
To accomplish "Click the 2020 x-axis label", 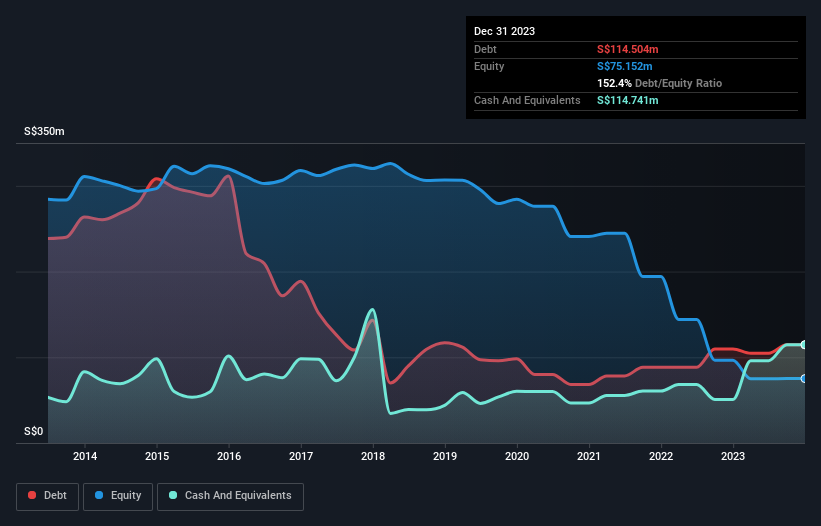I will coord(517,456).
